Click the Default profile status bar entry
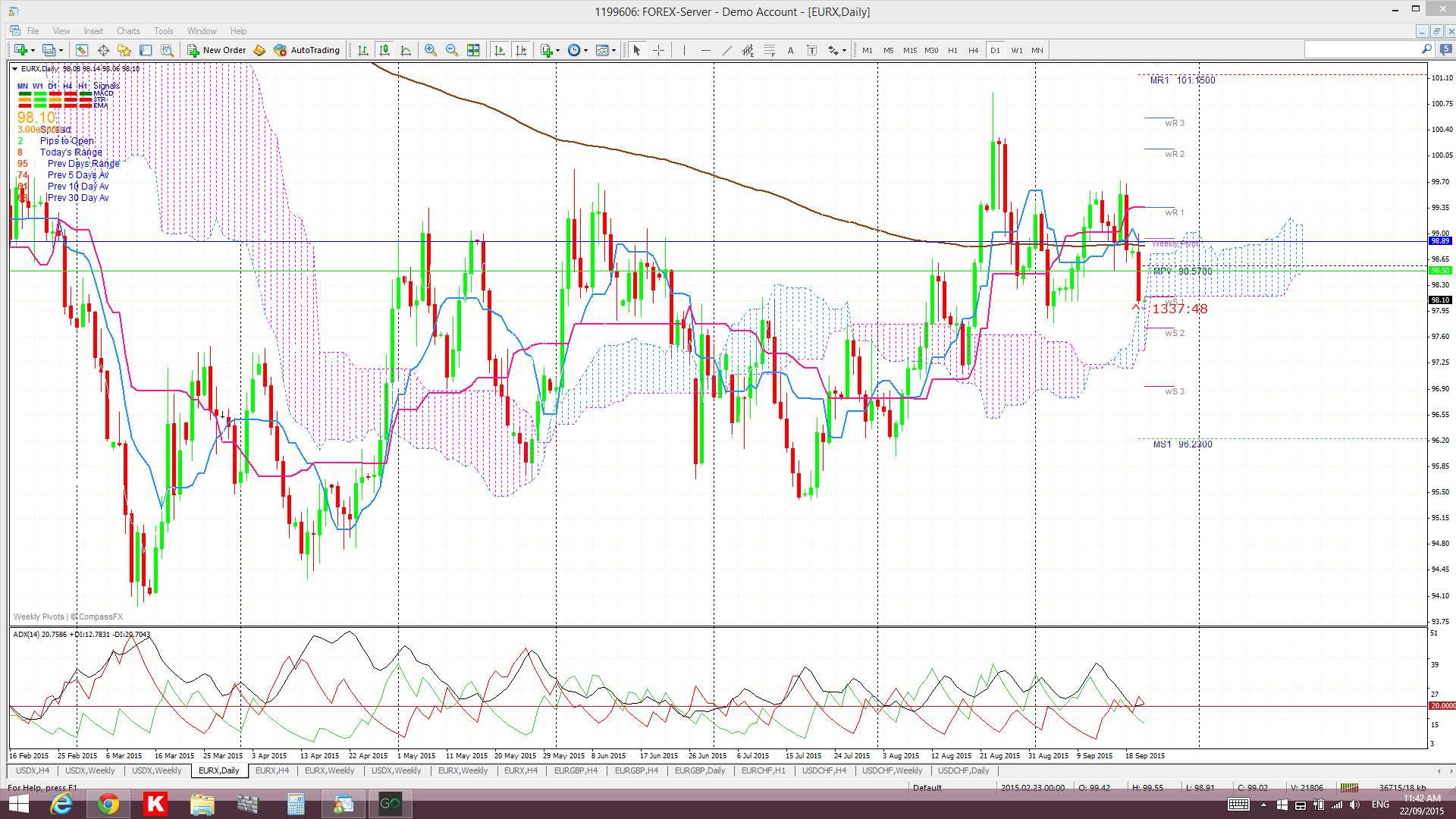The width and height of the screenshot is (1456, 819). pyautogui.click(x=927, y=788)
